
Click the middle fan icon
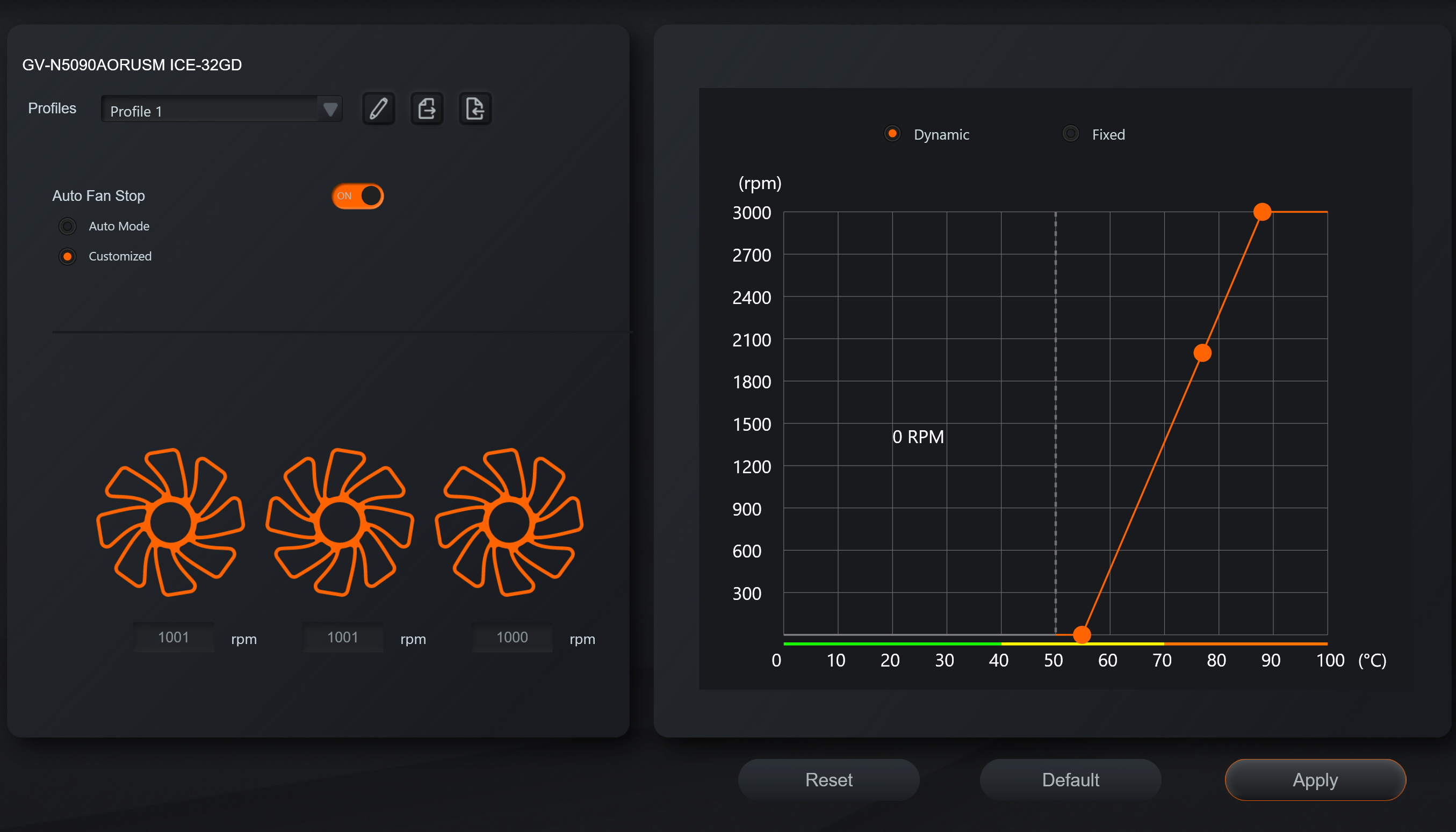340,522
